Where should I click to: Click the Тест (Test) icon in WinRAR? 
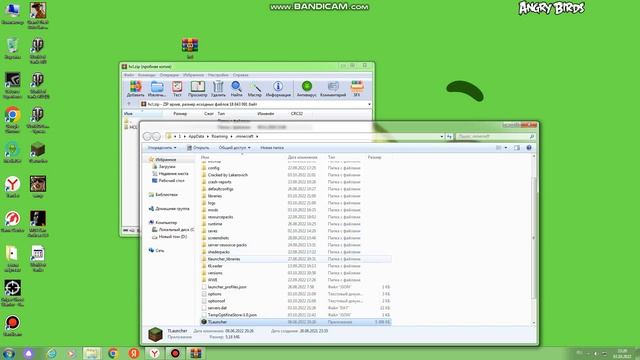click(x=177, y=89)
